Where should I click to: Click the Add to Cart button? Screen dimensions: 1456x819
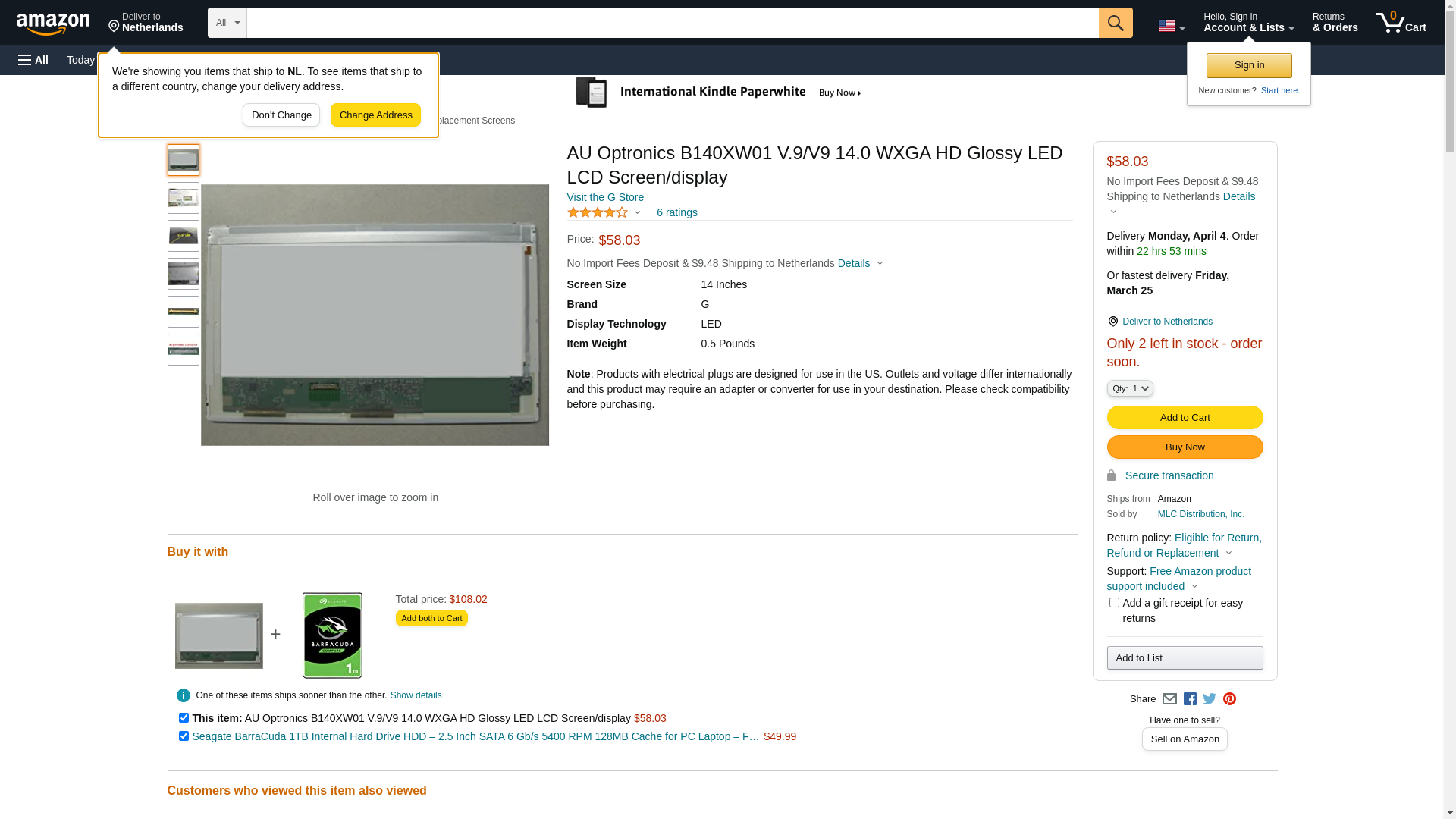click(x=1185, y=417)
